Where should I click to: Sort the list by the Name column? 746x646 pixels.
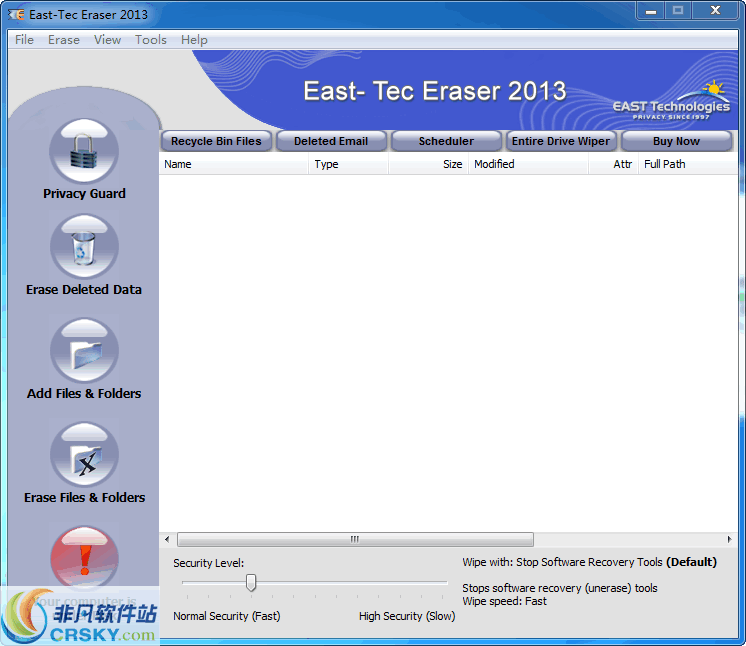click(x=234, y=164)
